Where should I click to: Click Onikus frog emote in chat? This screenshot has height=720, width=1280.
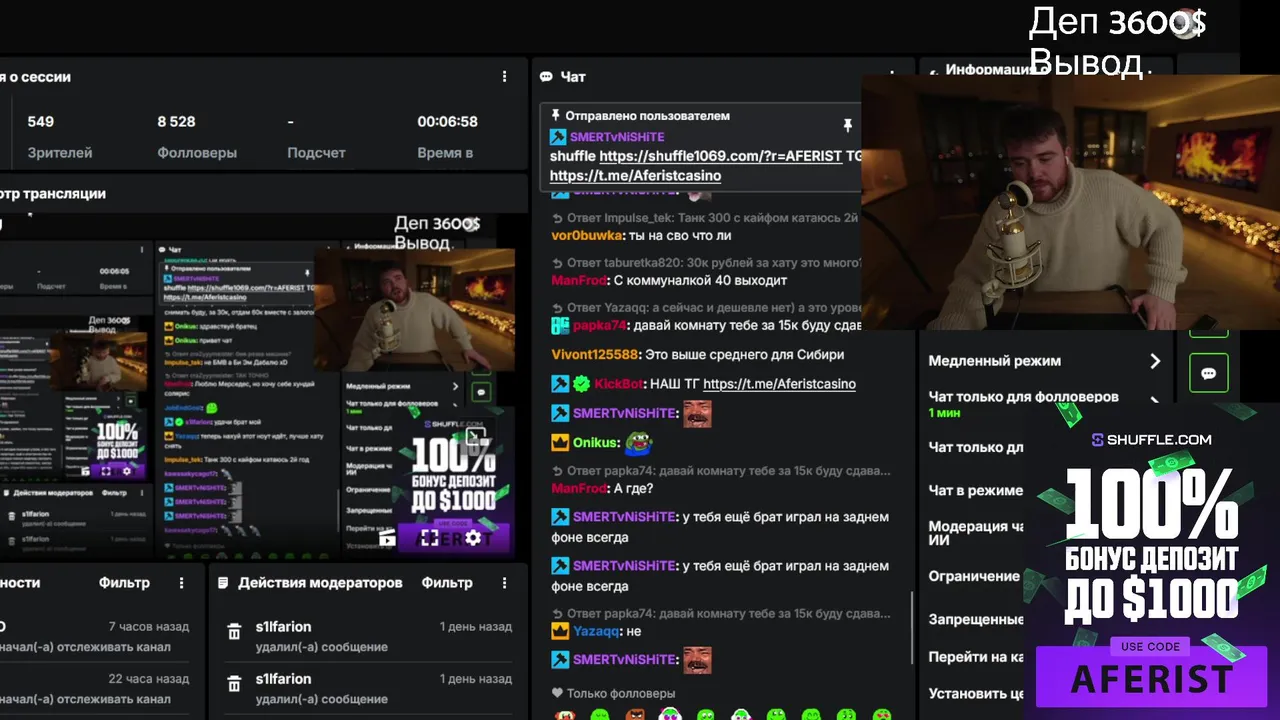point(639,442)
